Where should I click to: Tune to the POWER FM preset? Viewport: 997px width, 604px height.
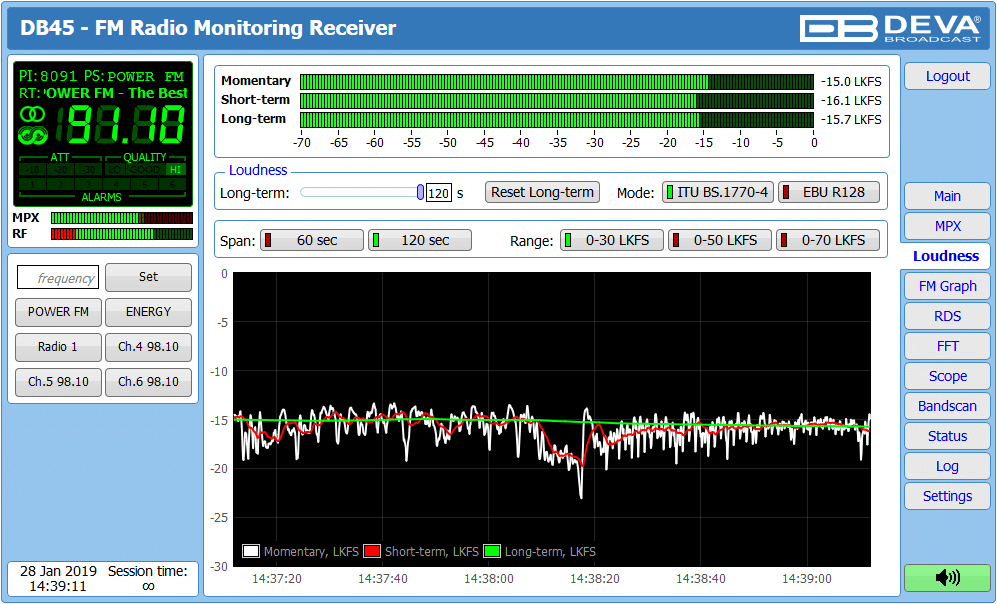click(x=58, y=312)
